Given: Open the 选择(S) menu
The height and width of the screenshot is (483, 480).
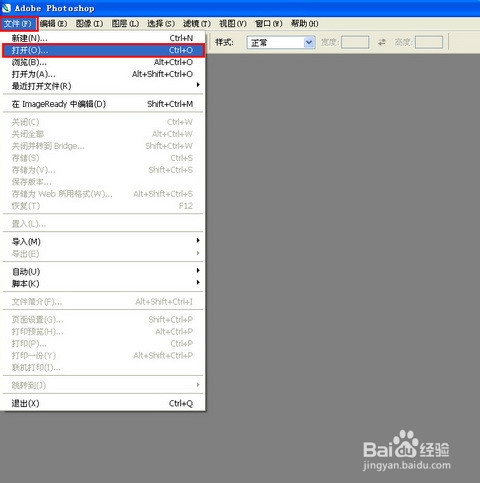Looking at the screenshot, I should [x=161, y=24].
